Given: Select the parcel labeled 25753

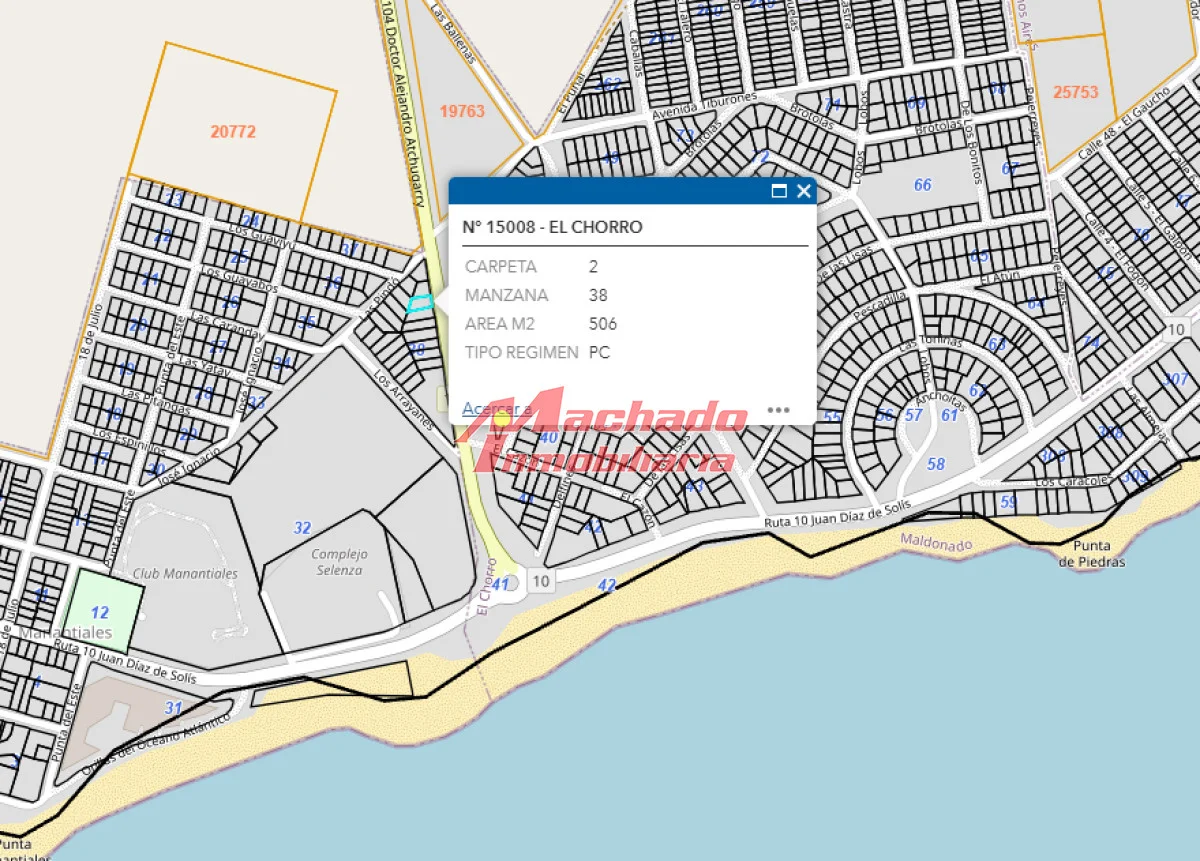Looking at the screenshot, I should (x=1075, y=91).
